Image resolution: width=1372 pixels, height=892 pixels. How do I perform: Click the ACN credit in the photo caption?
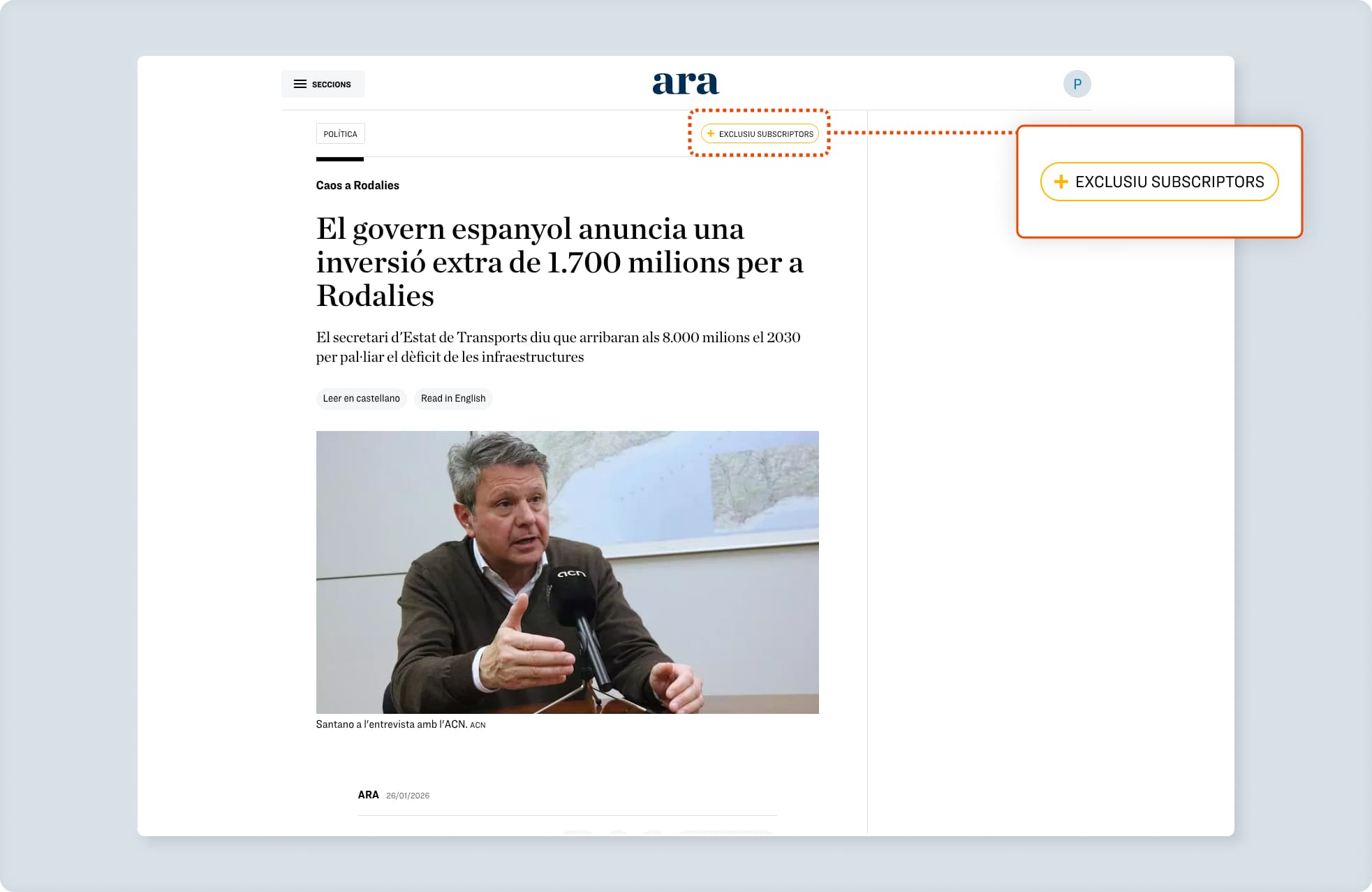click(479, 725)
